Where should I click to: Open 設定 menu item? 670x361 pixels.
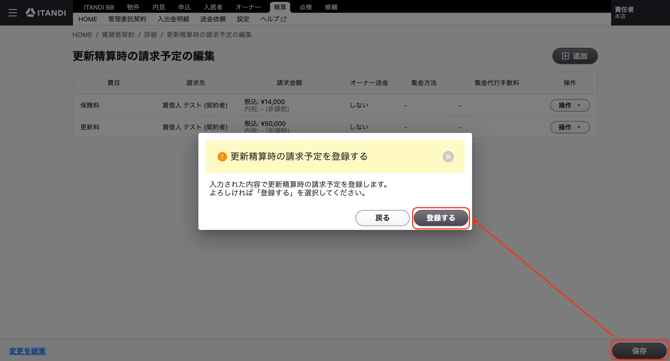coord(243,19)
